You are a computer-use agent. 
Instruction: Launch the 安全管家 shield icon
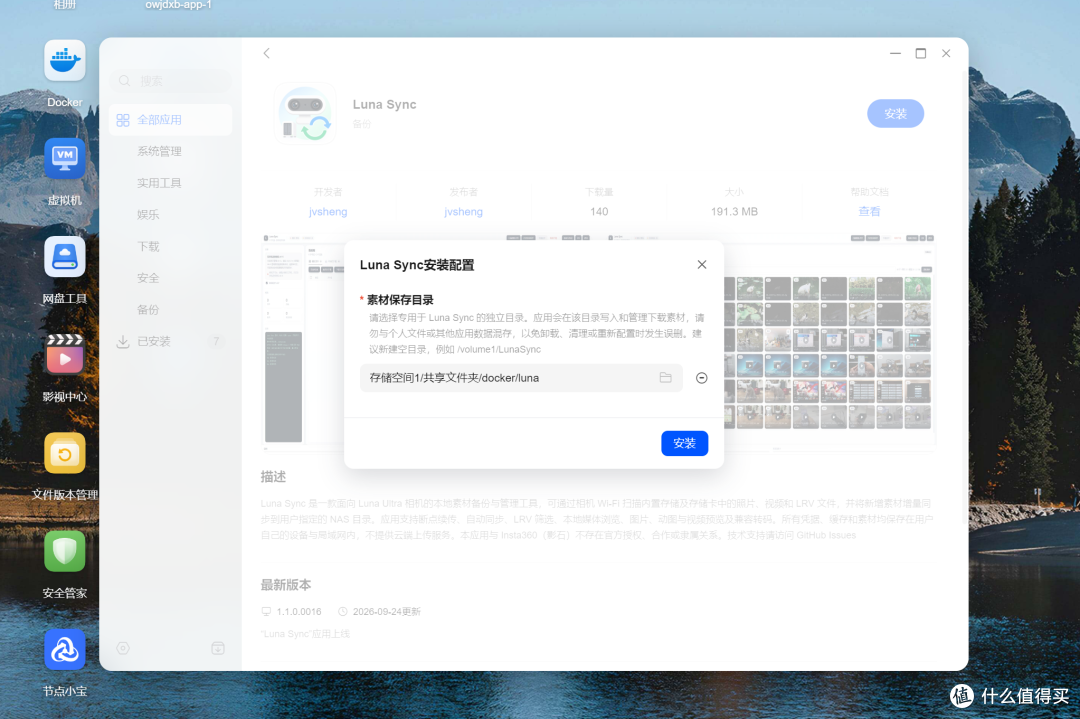coord(65,552)
